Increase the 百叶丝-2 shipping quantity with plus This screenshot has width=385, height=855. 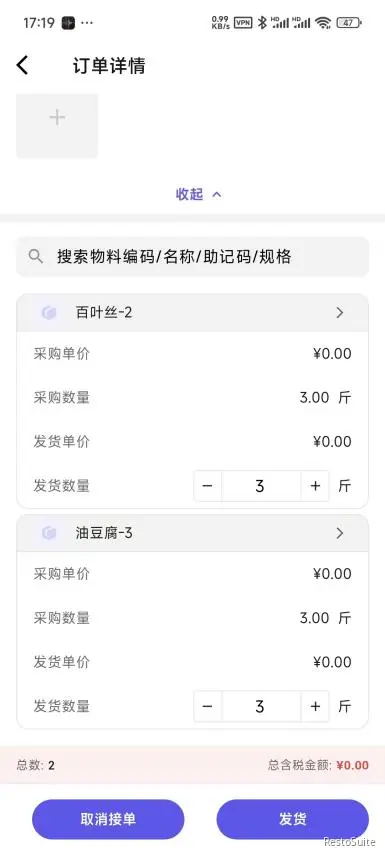(x=315, y=486)
